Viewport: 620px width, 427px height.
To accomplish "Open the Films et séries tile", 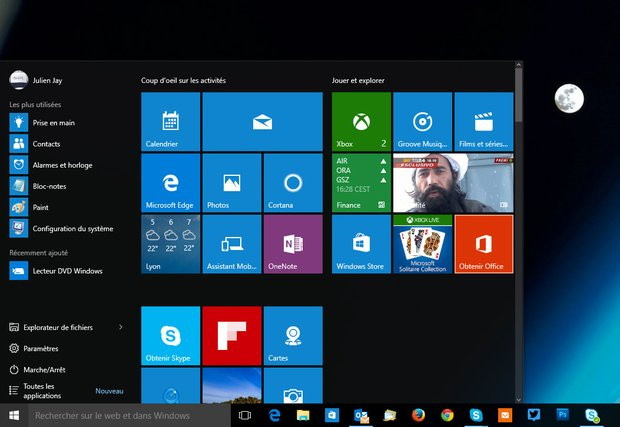I will click(484, 122).
